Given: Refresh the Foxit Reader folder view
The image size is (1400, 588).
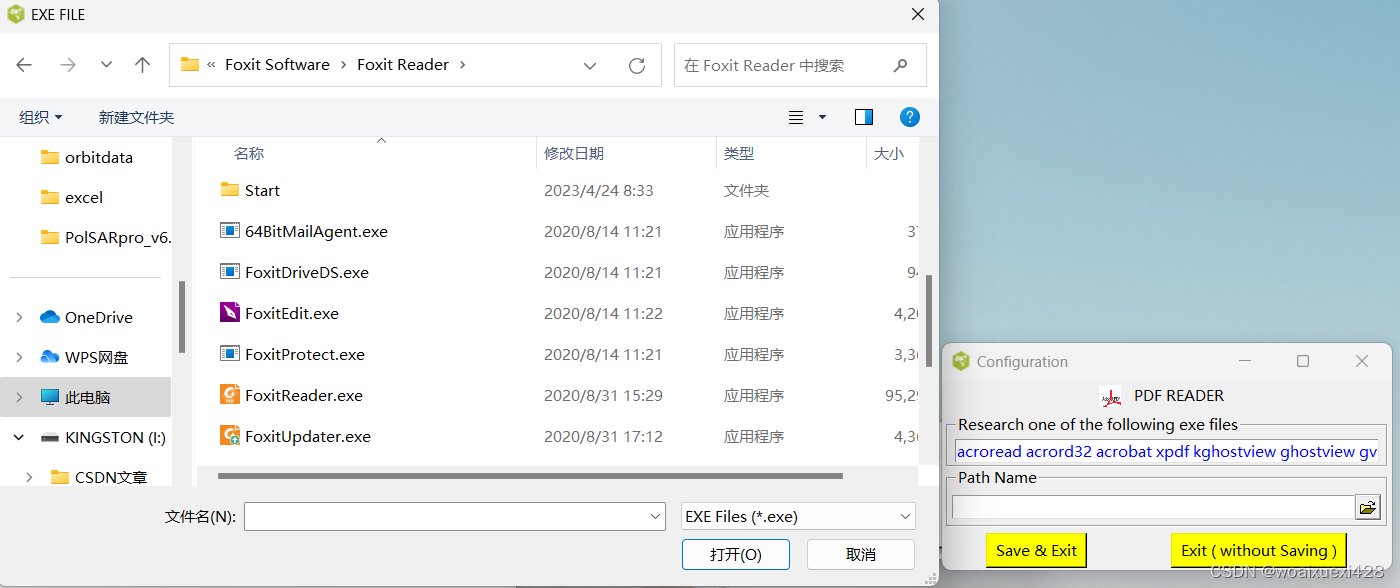Looking at the screenshot, I should (637, 65).
